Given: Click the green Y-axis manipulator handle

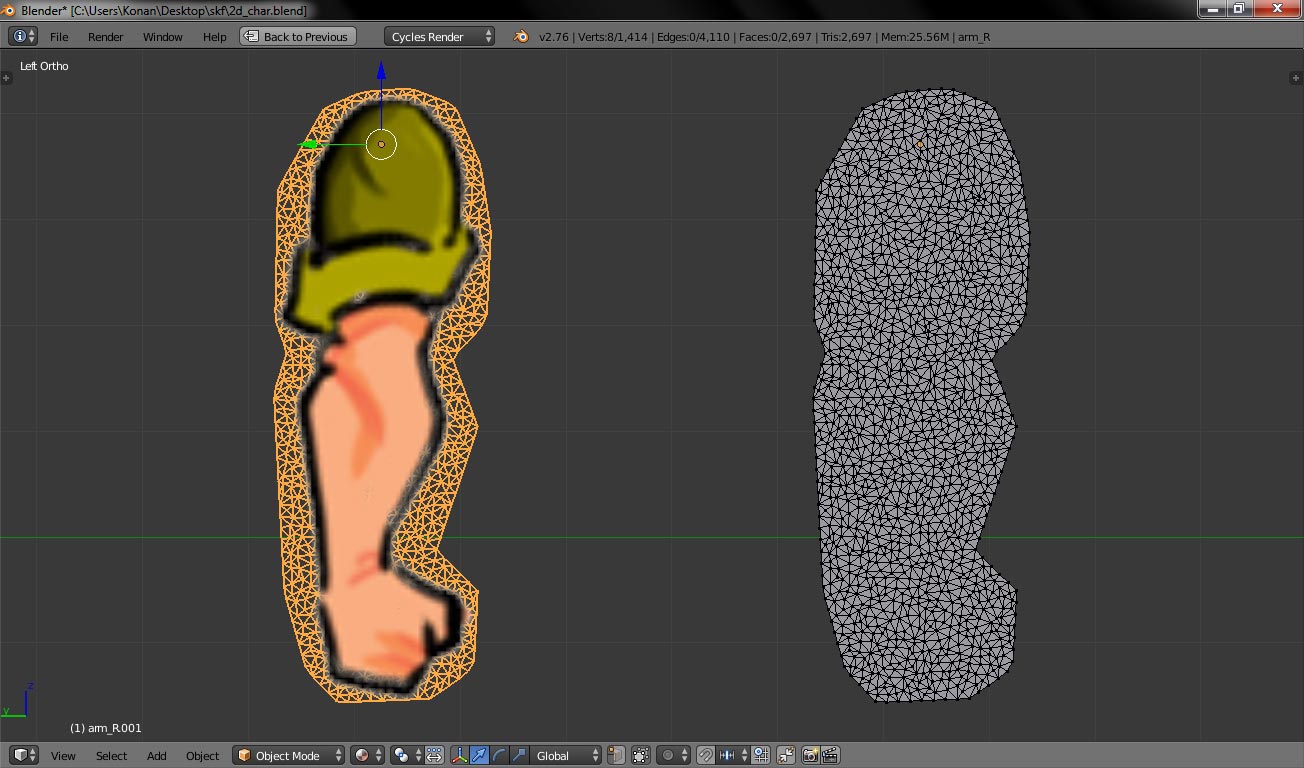Looking at the screenshot, I should click(309, 145).
